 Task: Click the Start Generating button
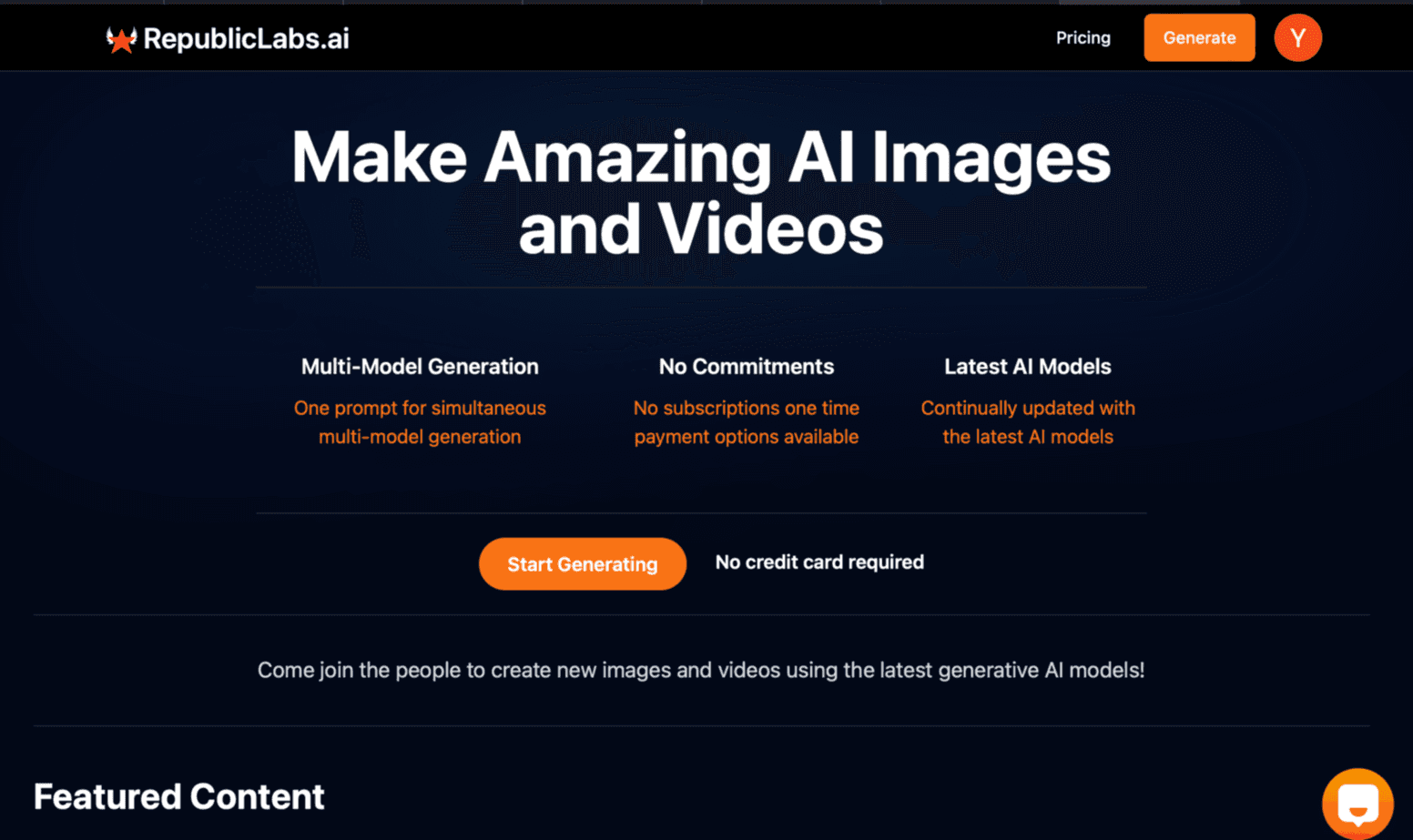tap(582, 563)
